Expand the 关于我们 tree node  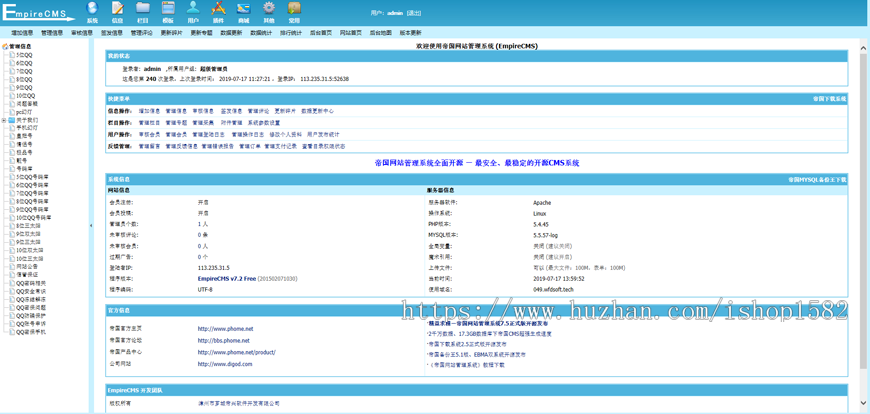(x=4, y=120)
